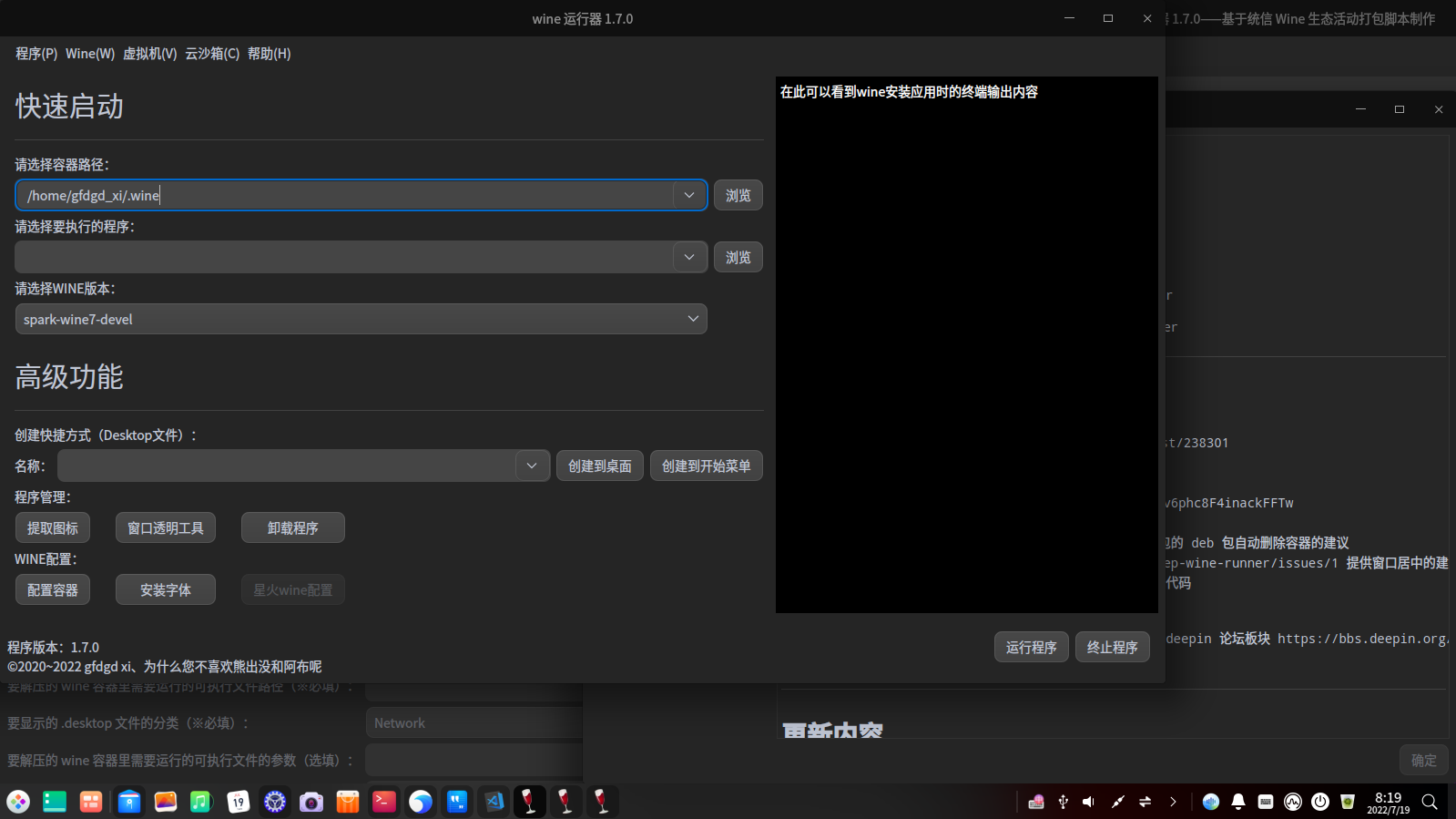Open the launcher icon in the taskbar
The image size is (1456, 819).
(x=18, y=802)
